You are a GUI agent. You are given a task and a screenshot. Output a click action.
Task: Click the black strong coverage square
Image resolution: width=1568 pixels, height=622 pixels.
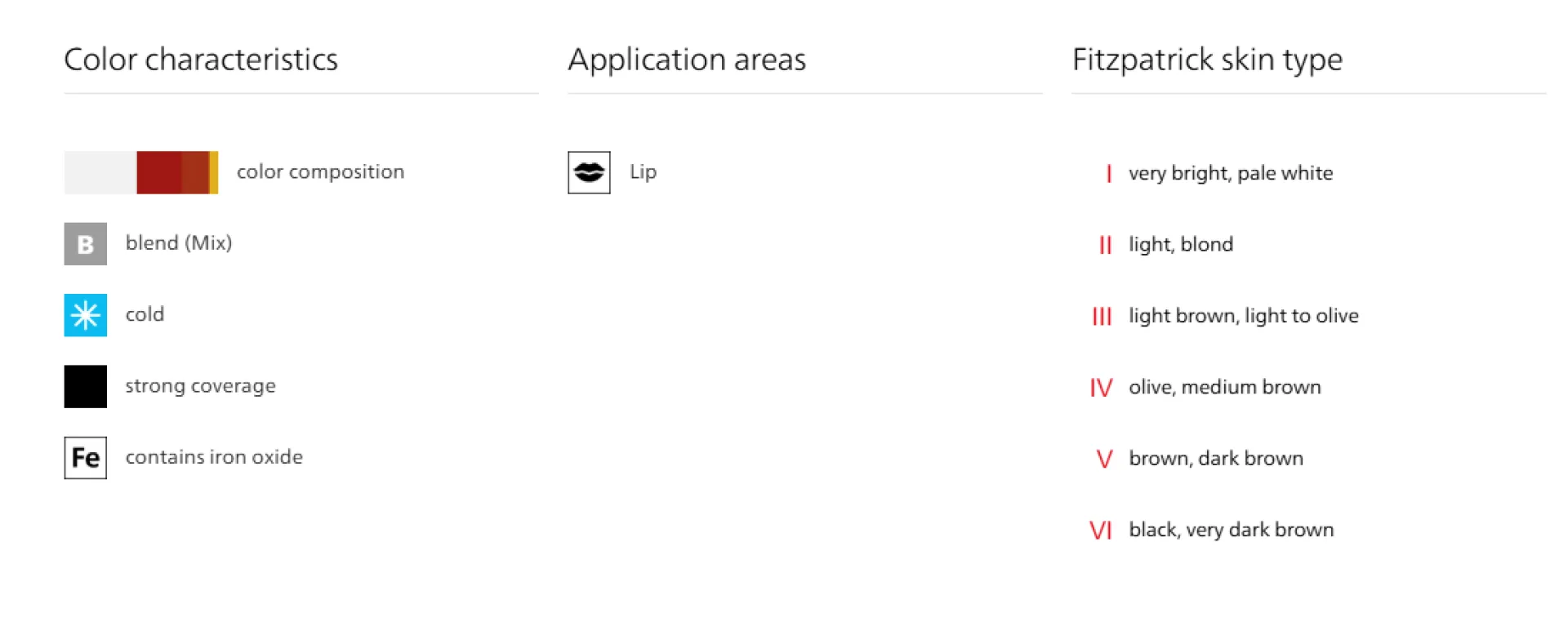point(85,386)
